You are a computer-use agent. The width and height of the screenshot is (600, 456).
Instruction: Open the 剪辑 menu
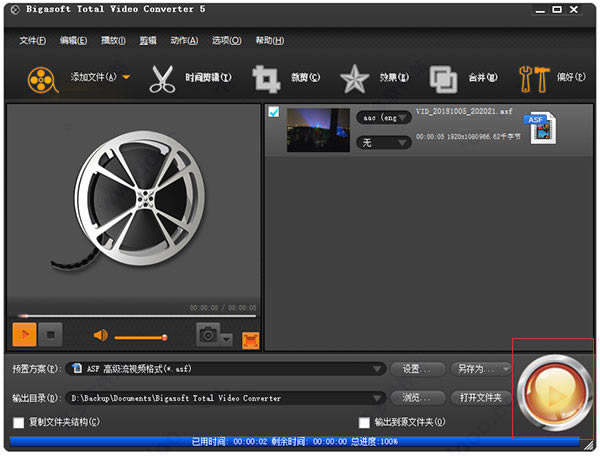148,40
